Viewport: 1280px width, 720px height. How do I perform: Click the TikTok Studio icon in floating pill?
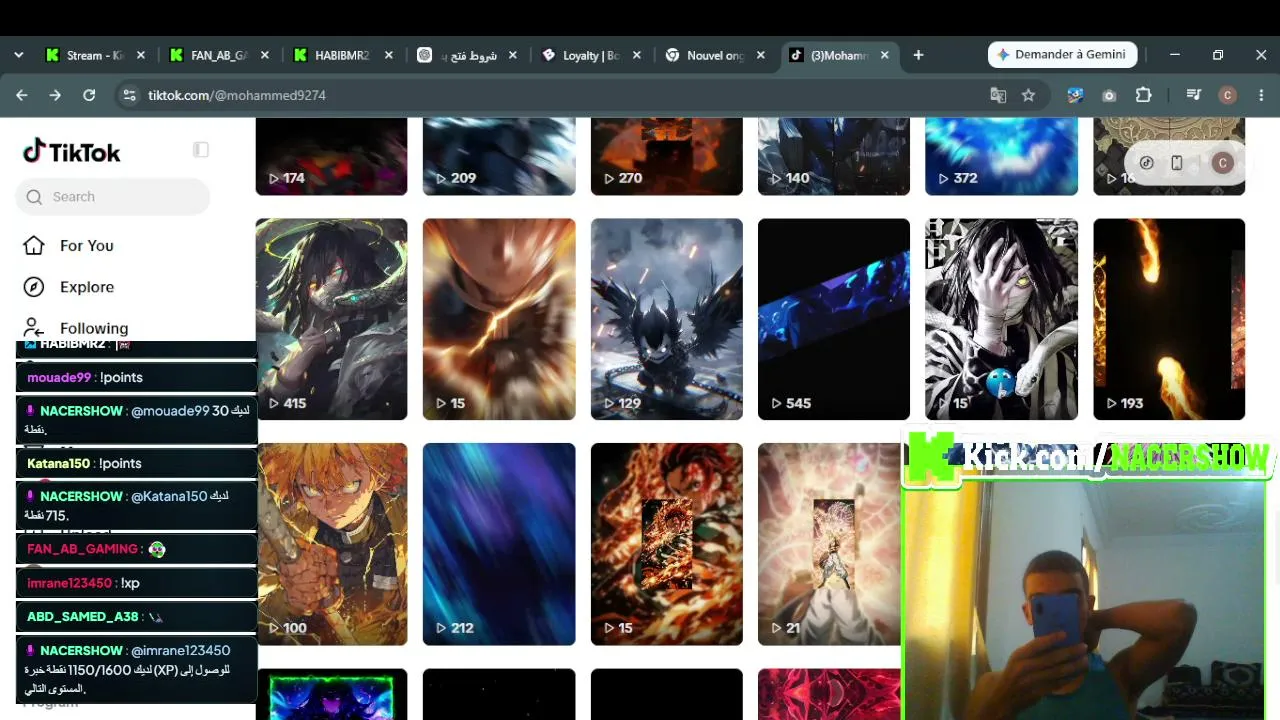1147,163
